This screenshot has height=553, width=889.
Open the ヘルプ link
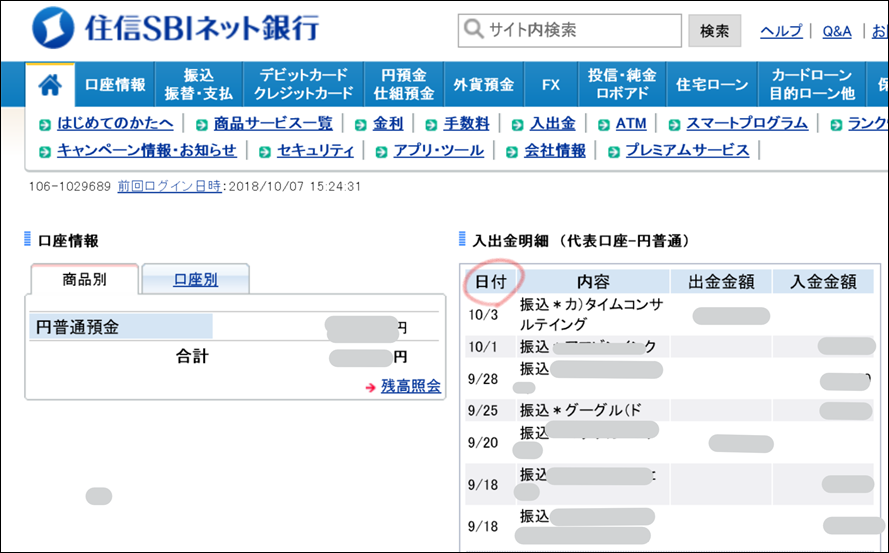pos(781,31)
